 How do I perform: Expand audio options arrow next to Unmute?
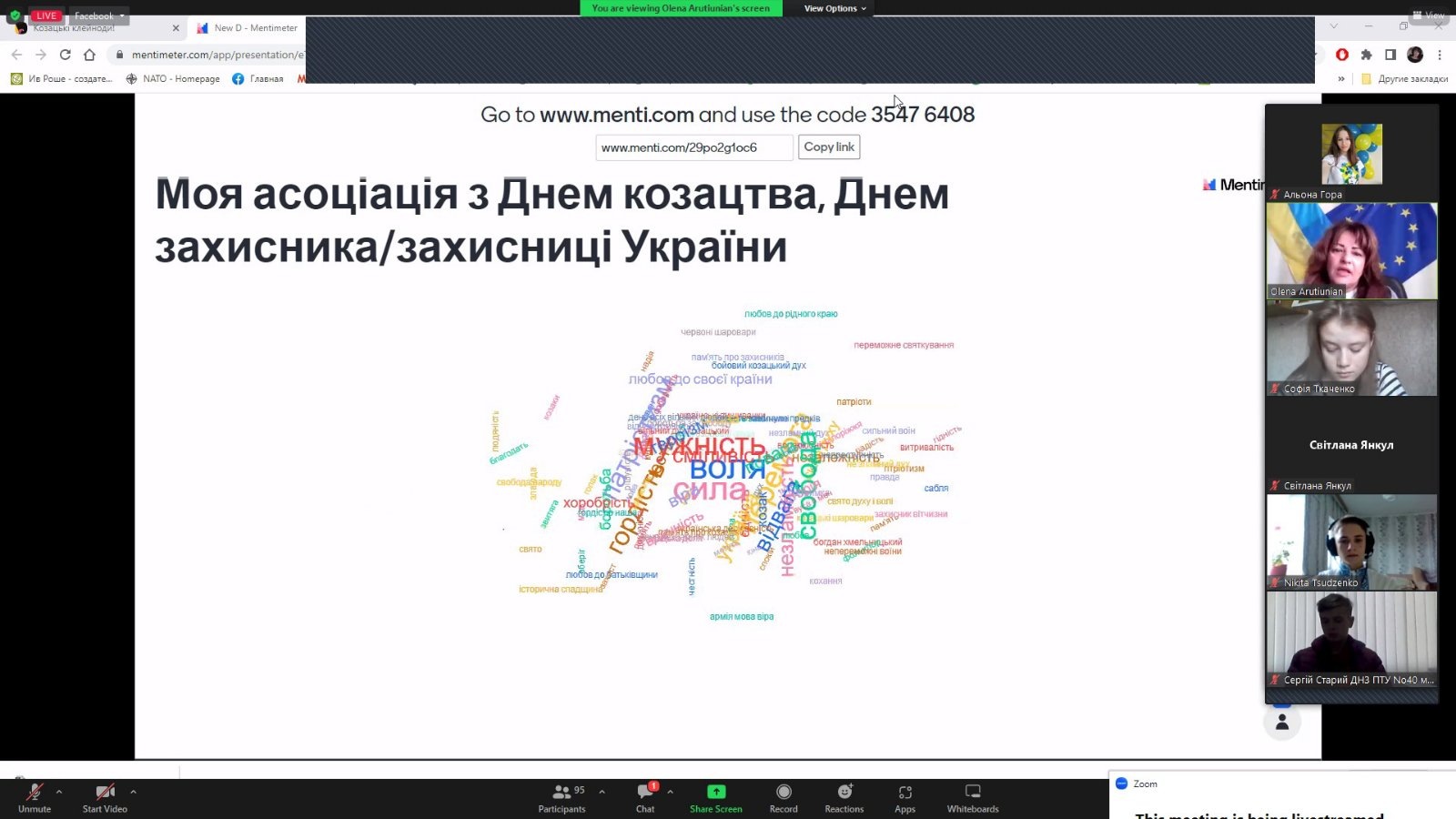tap(59, 792)
